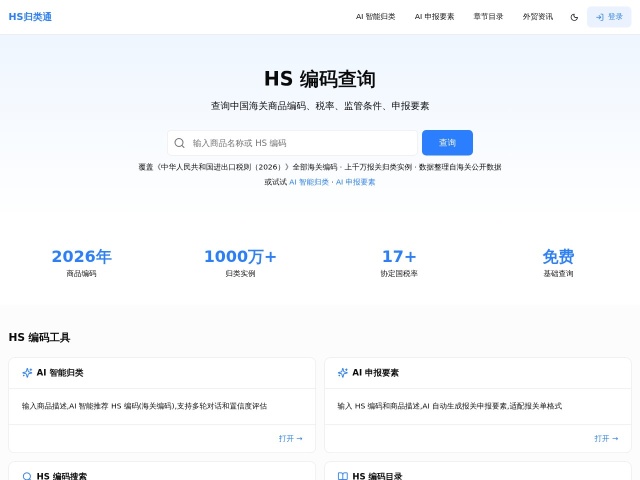640x480 pixels.
Task: Click 打开 → on the AI 申报要素 card
Action: click(606, 438)
